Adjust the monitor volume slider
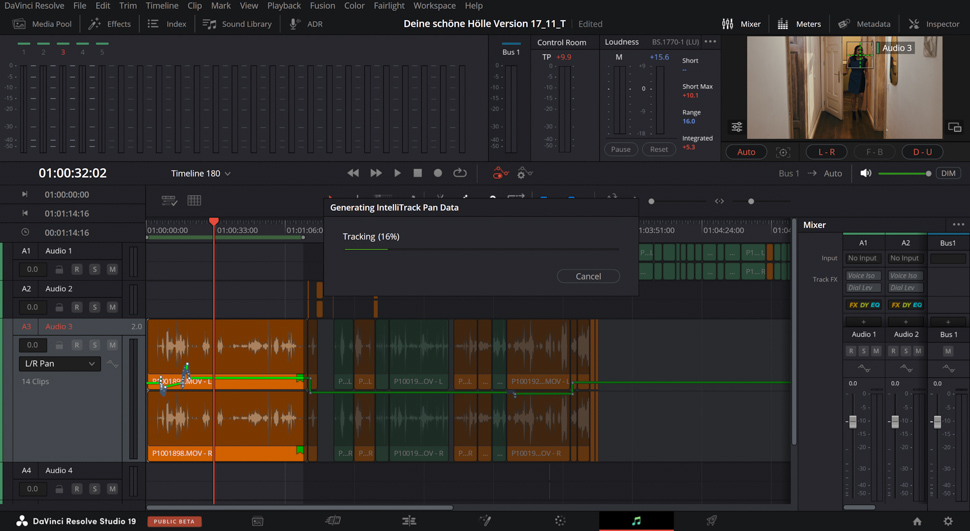 (x=904, y=173)
